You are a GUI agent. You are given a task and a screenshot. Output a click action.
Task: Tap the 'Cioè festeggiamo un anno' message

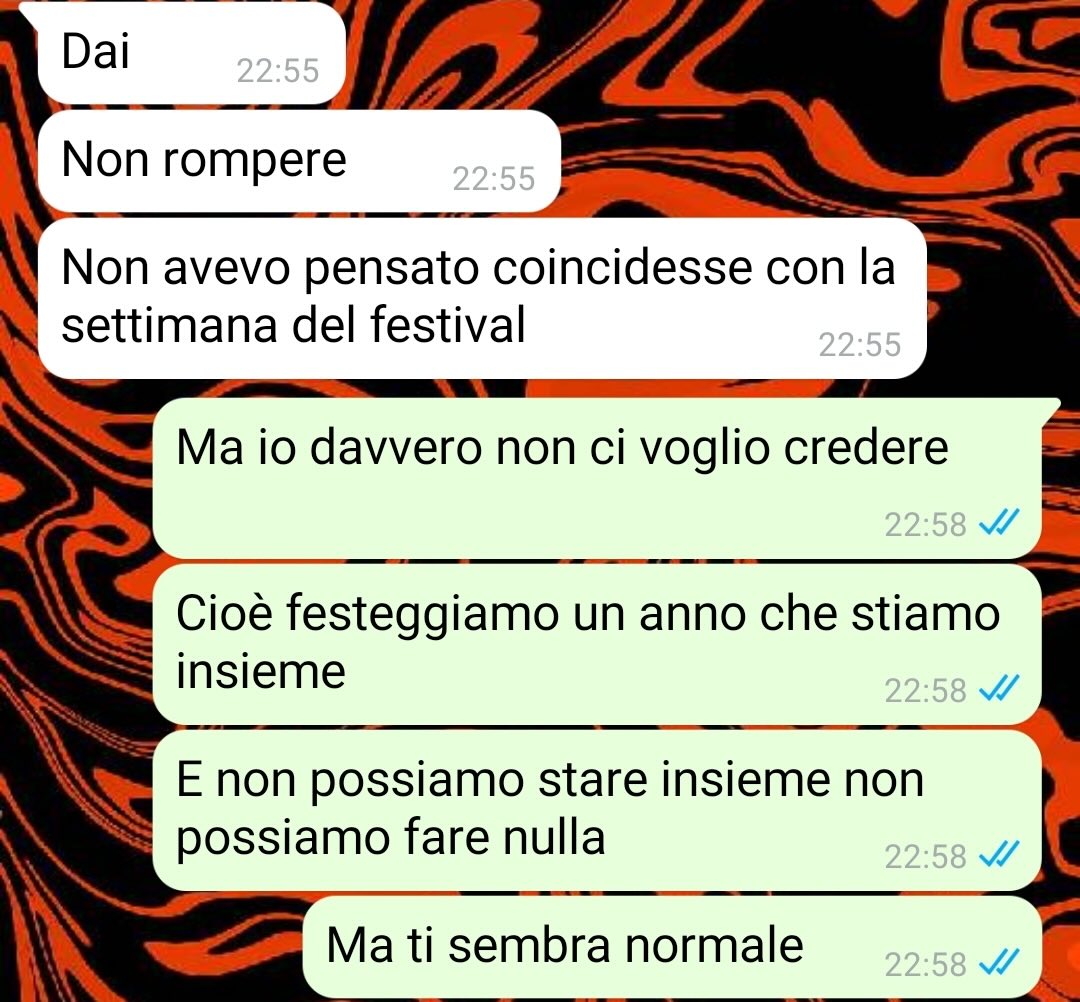596,644
